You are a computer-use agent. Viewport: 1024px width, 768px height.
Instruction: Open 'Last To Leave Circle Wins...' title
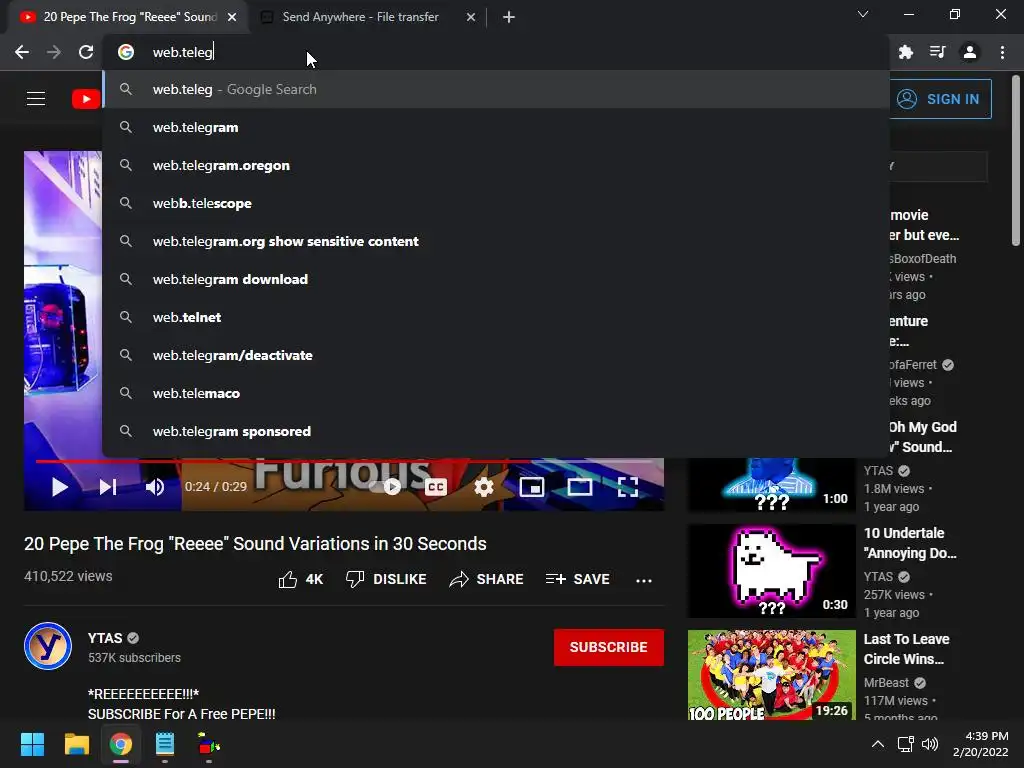click(x=906, y=649)
